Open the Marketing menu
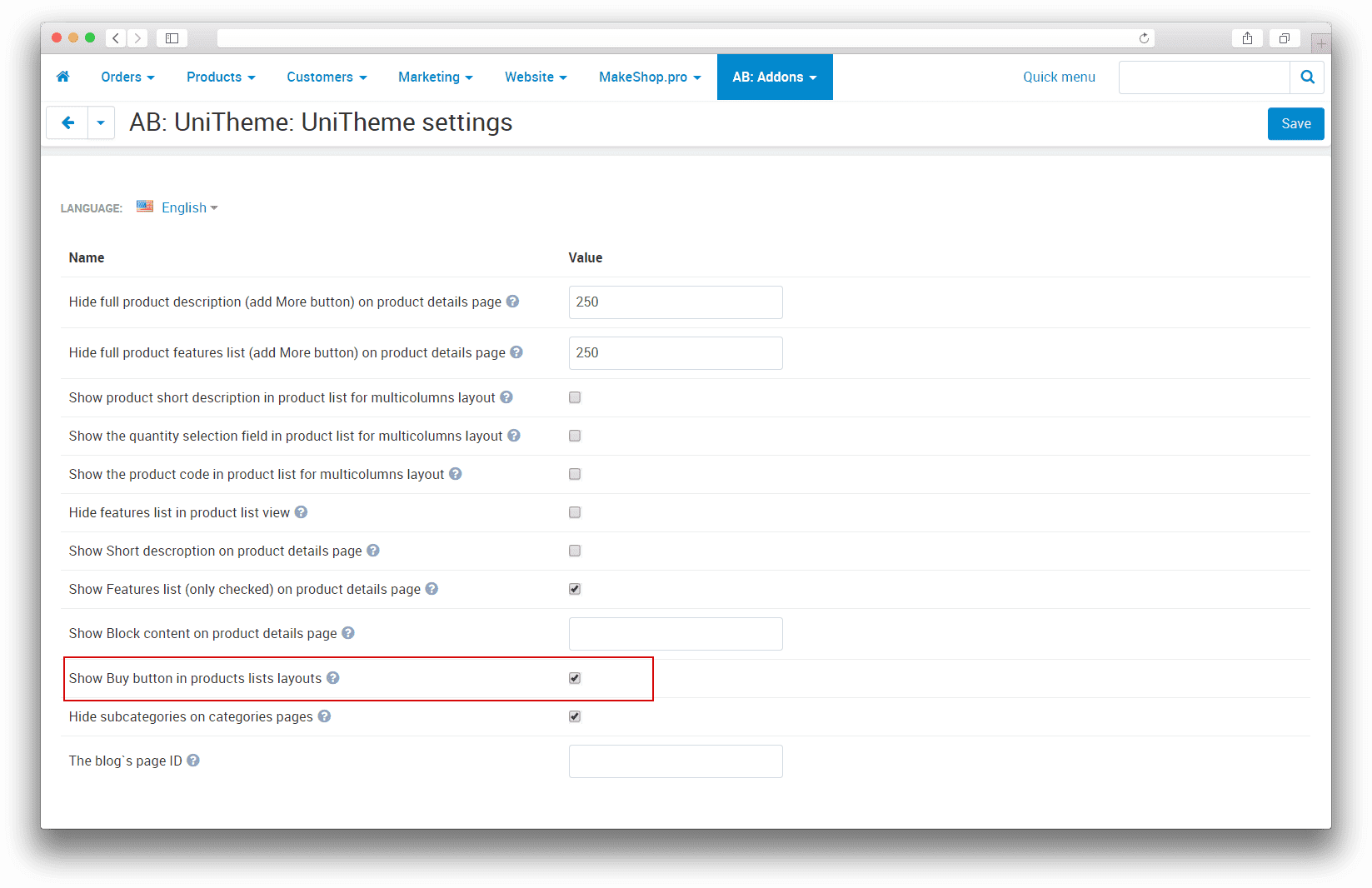Image resolution: width=1372 pixels, height=888 pixels. point(435,77)
